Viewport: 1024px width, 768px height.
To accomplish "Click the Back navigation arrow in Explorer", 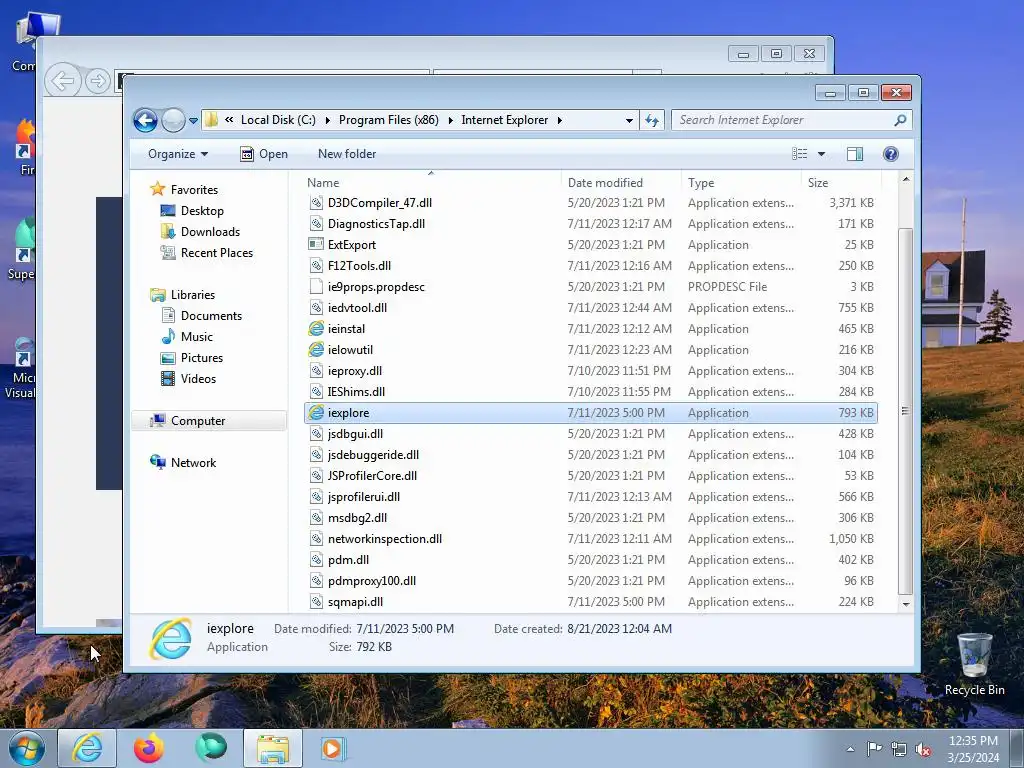I will [x=145, y=120].
